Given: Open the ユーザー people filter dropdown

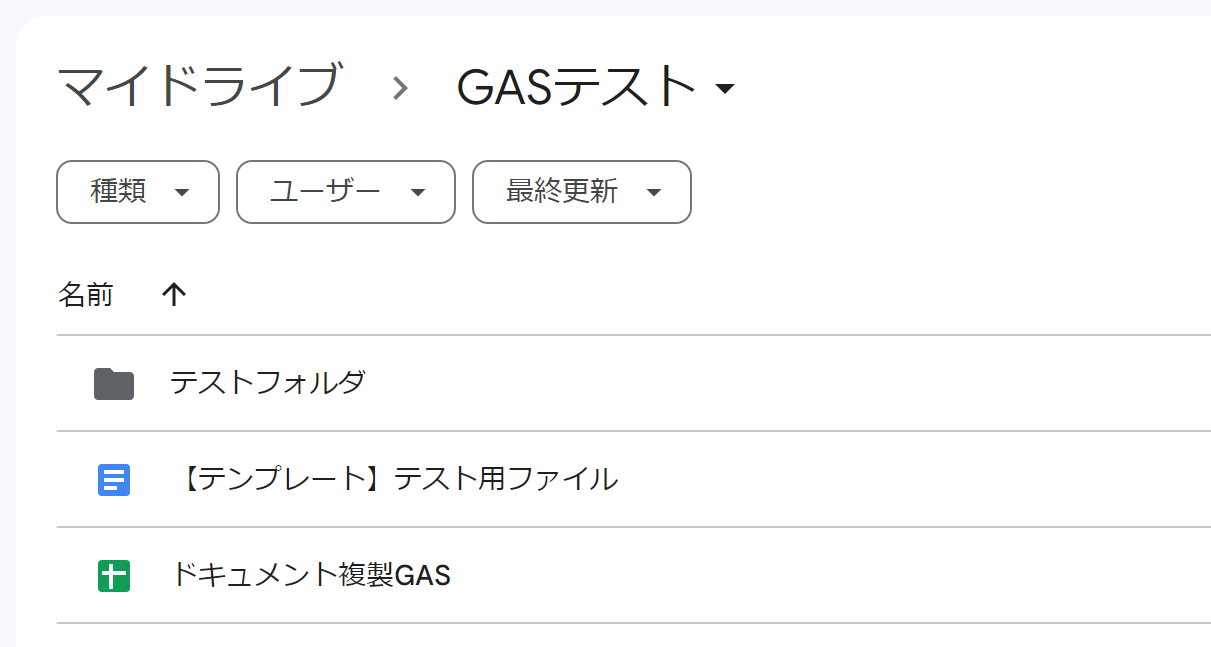Looking at the screenshot, I should coord(346,192).
